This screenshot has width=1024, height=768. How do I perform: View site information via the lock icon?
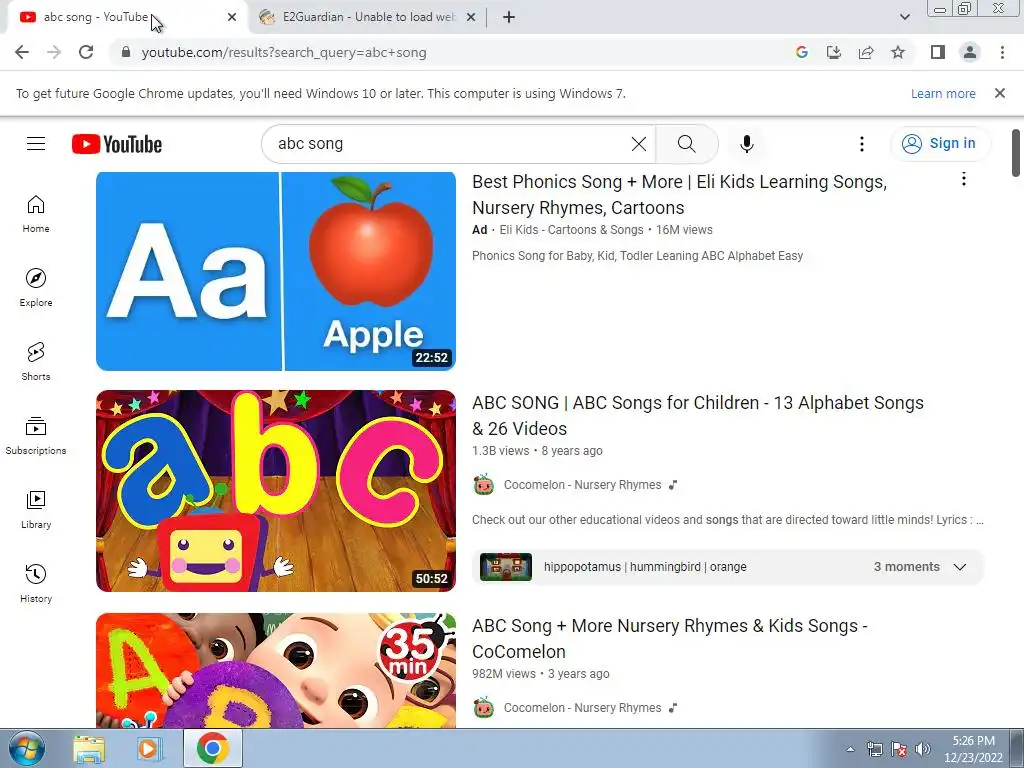[x=126, y=52]
